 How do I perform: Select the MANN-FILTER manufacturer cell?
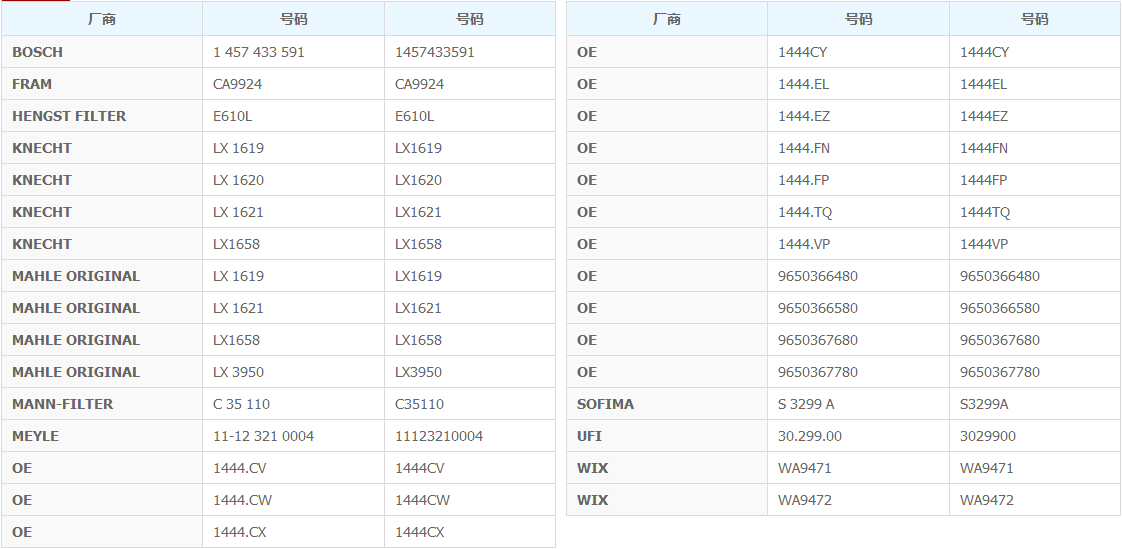(62, 404)
